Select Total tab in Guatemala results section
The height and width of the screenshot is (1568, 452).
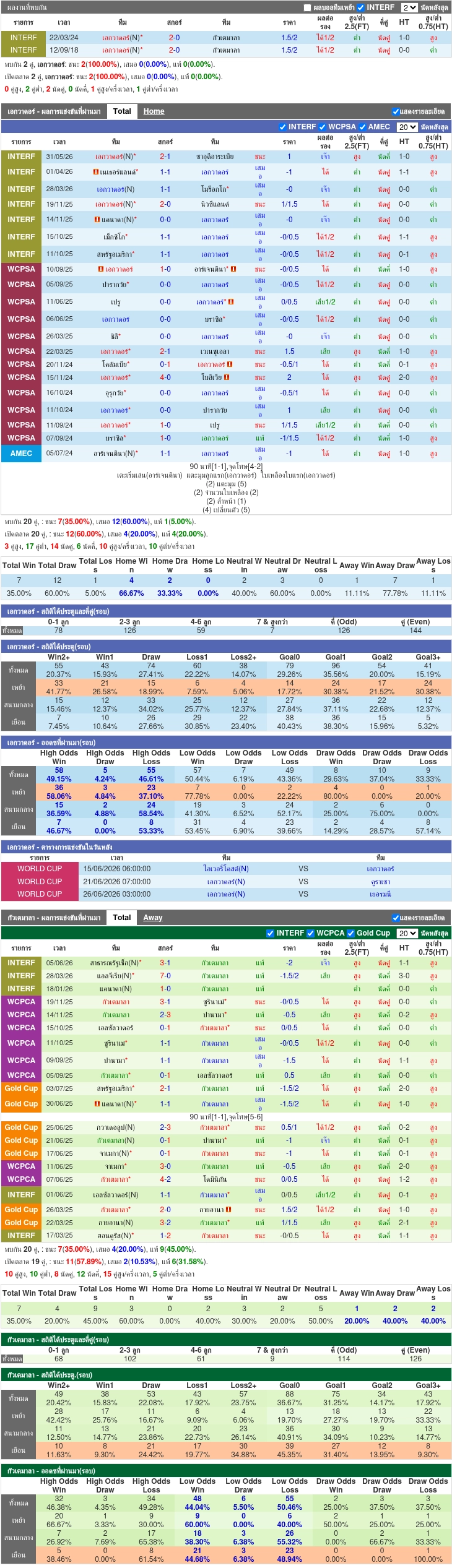click(122, 918)
